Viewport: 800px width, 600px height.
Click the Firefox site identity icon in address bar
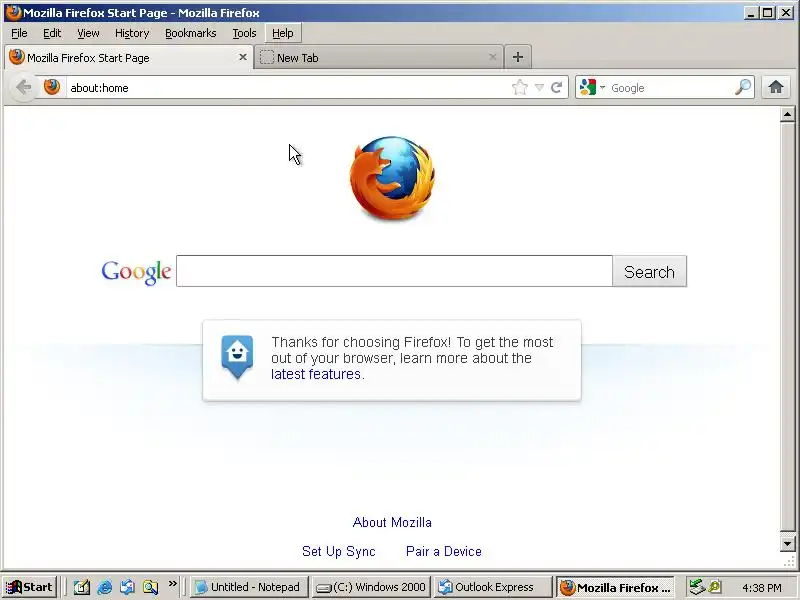pos(52,87)
